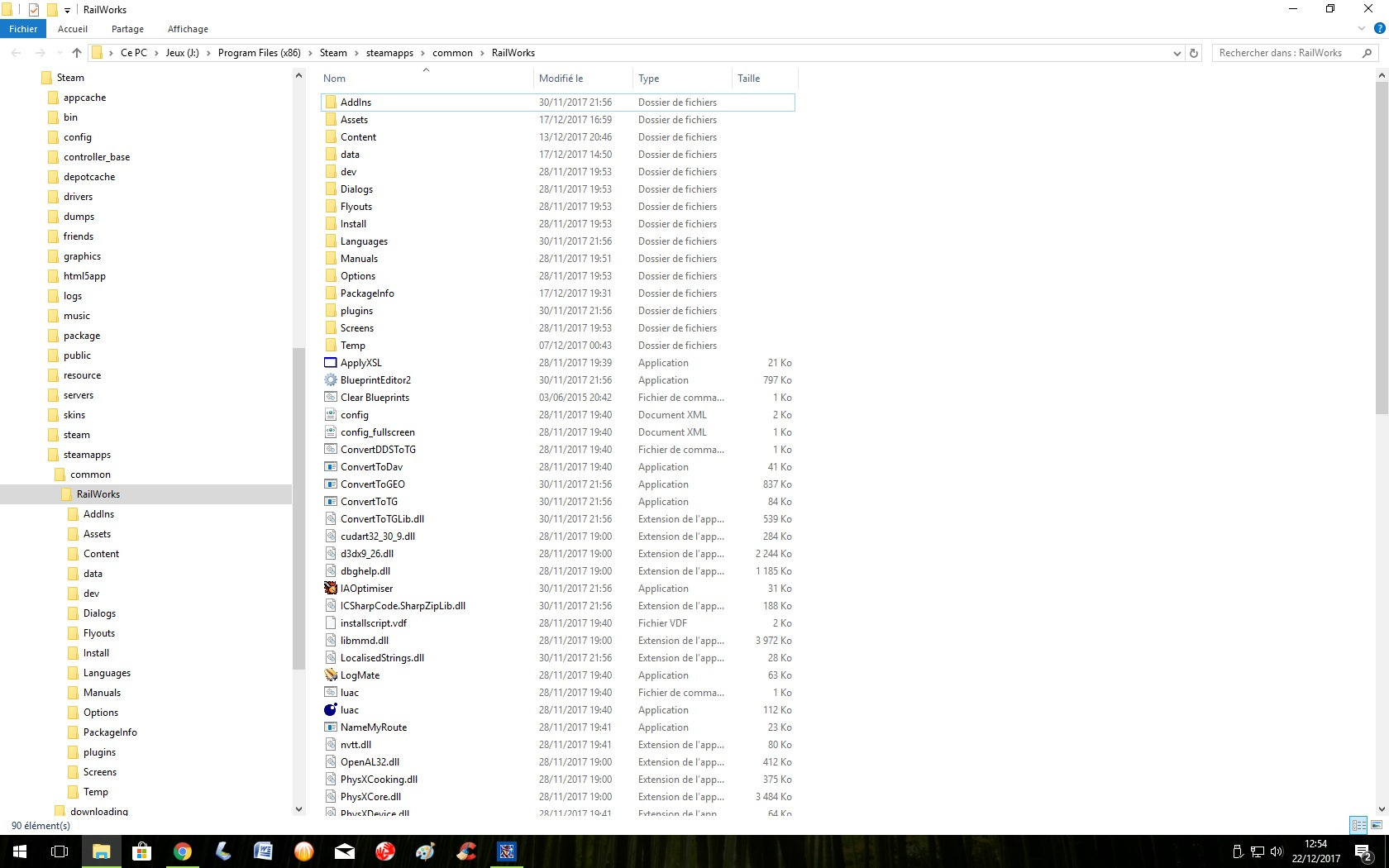Expand the chevron after Program Files (x86)
Screen dimensions: 1389x868
tap(310, 53)
